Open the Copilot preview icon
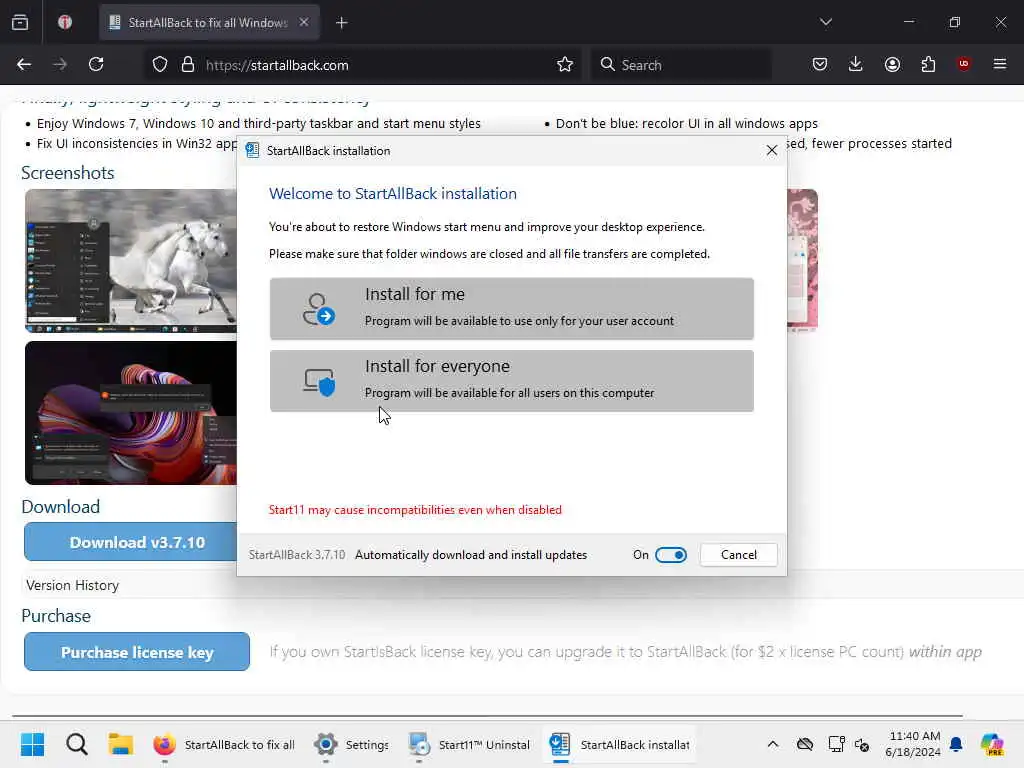The image size is (1024, 768). (992, 744)
